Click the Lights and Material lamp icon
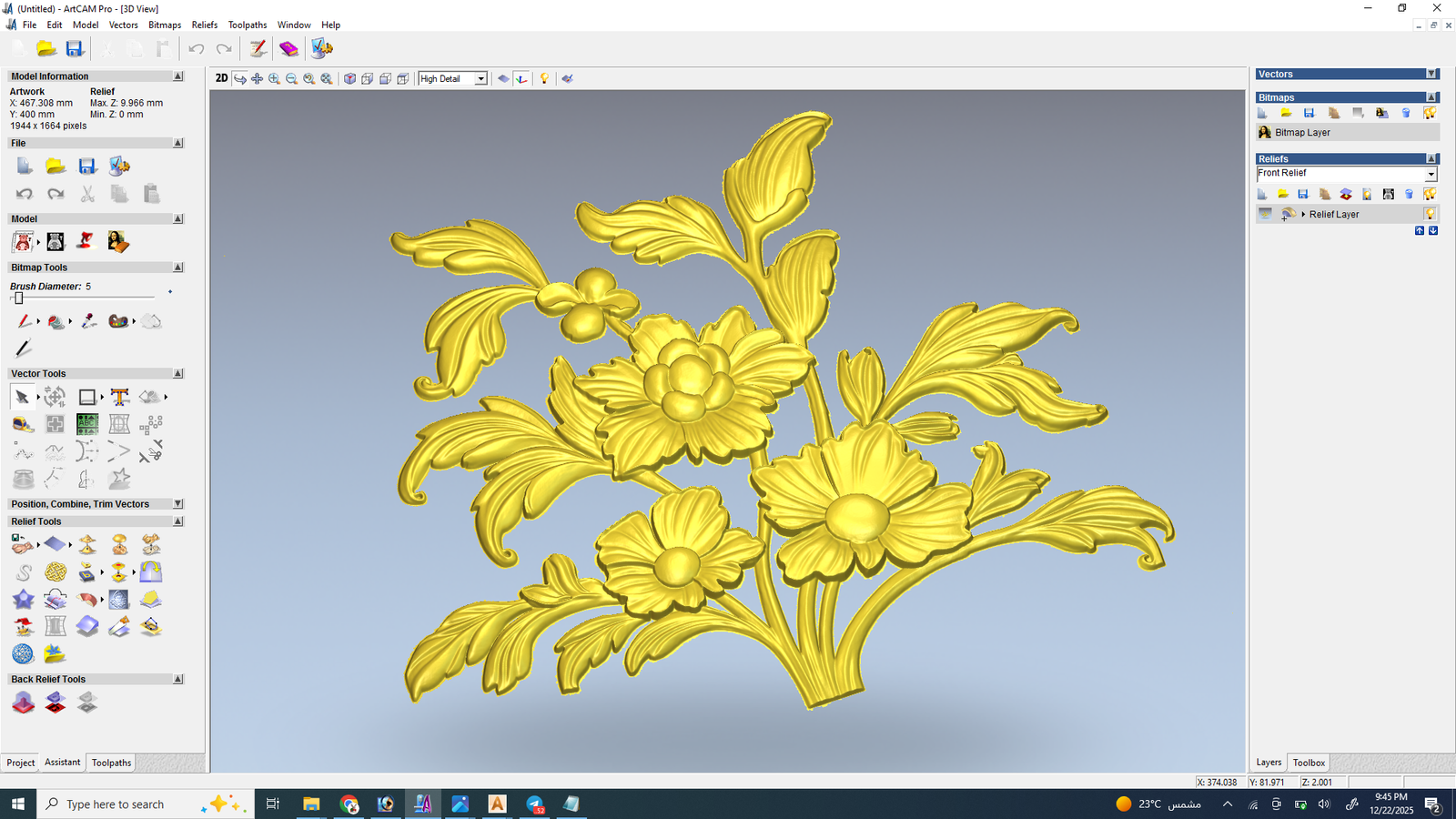The image size is (1456, 819). 544,79
